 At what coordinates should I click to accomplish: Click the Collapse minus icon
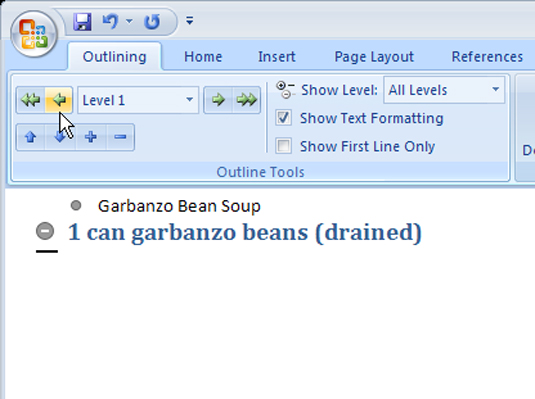tap(120, 137)
